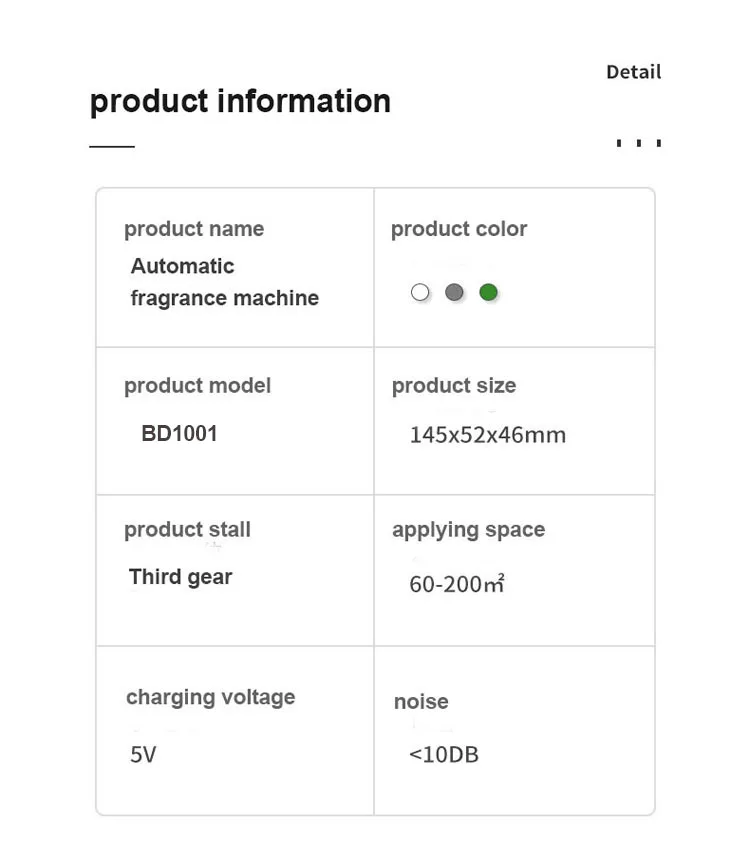Click the 'charging voltage' label
The image size is (750, 850).
coord(210,698)
